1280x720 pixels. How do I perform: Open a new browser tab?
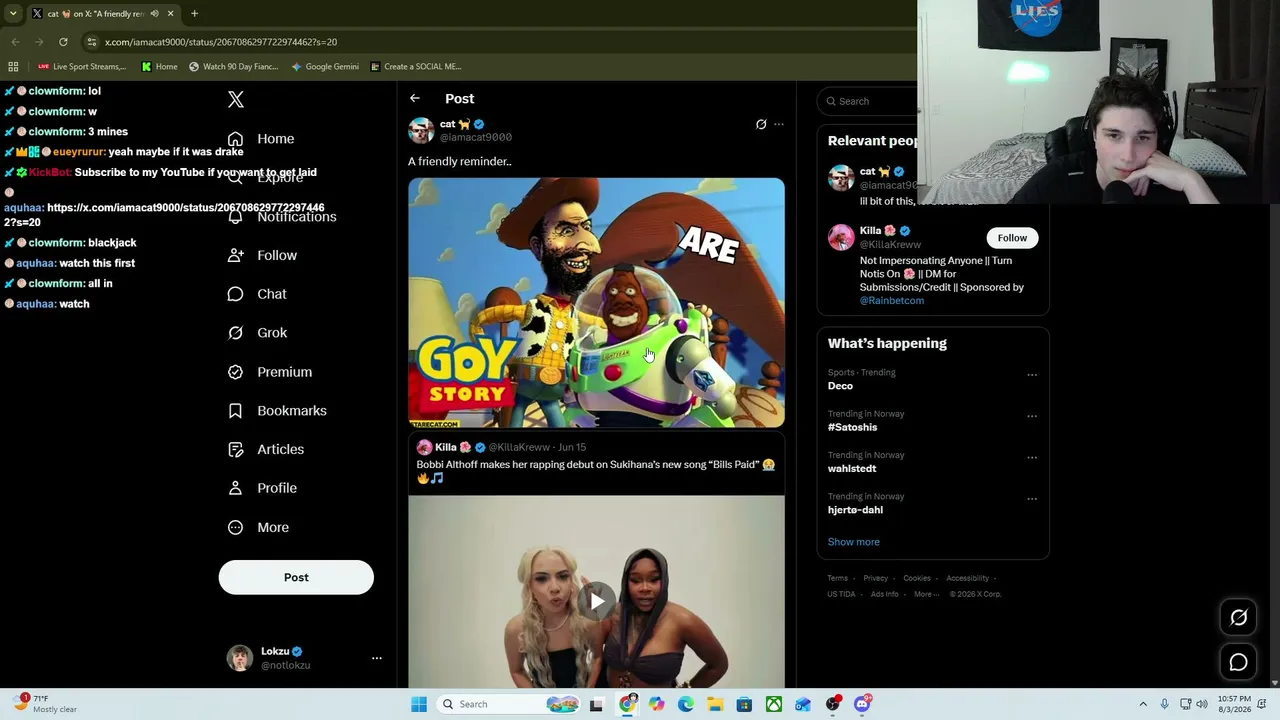click(194, 14)
